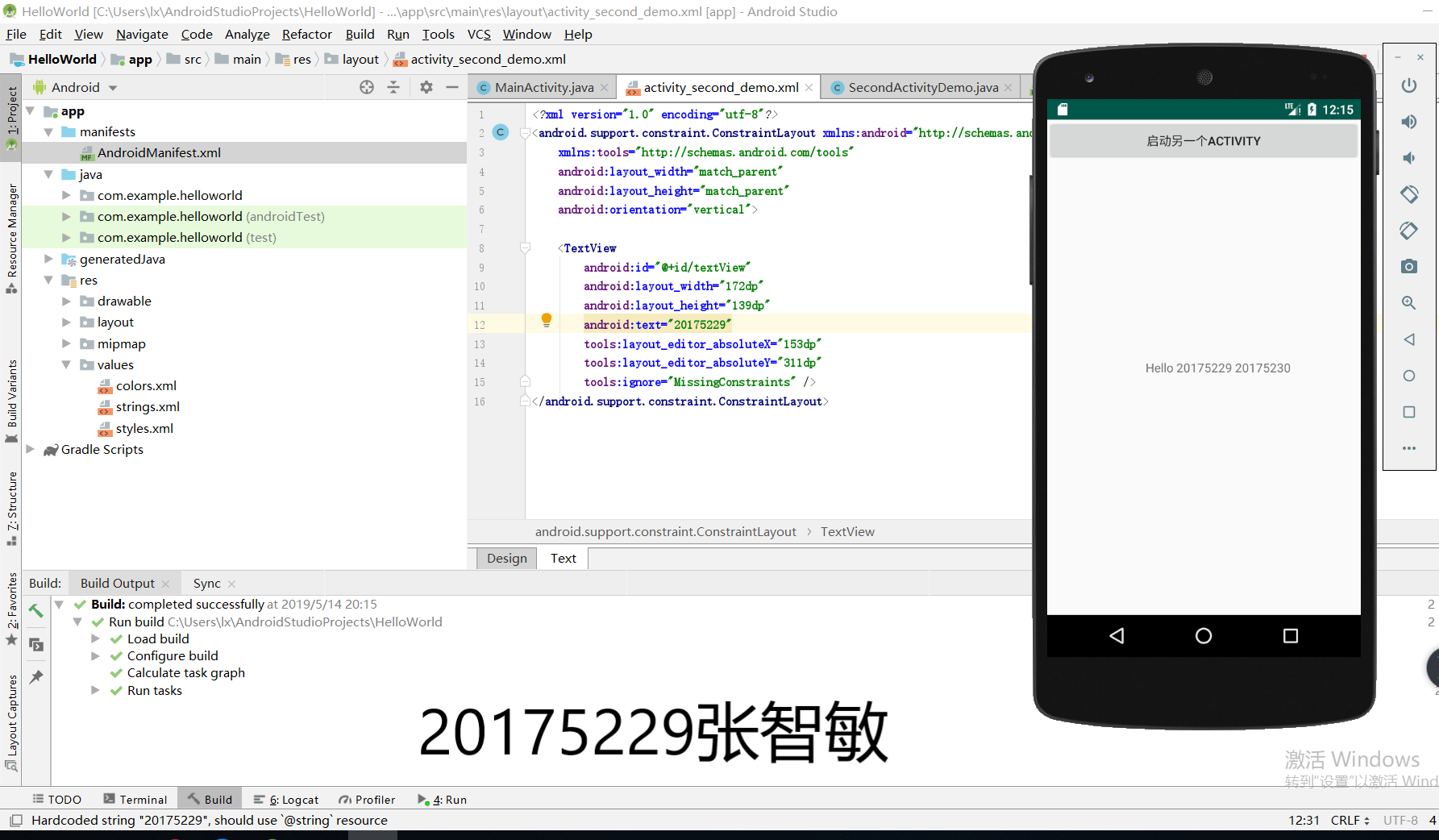The image size is (1439, 840).
Task: Rotate emulator left icon
Action: [x=1408, y=194]
